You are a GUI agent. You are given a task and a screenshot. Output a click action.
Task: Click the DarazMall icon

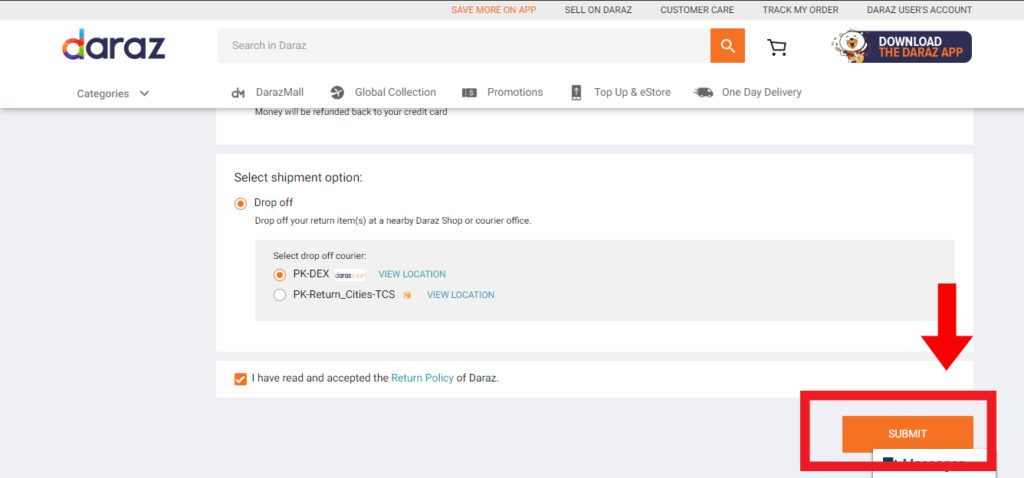(x=238, y=93)
